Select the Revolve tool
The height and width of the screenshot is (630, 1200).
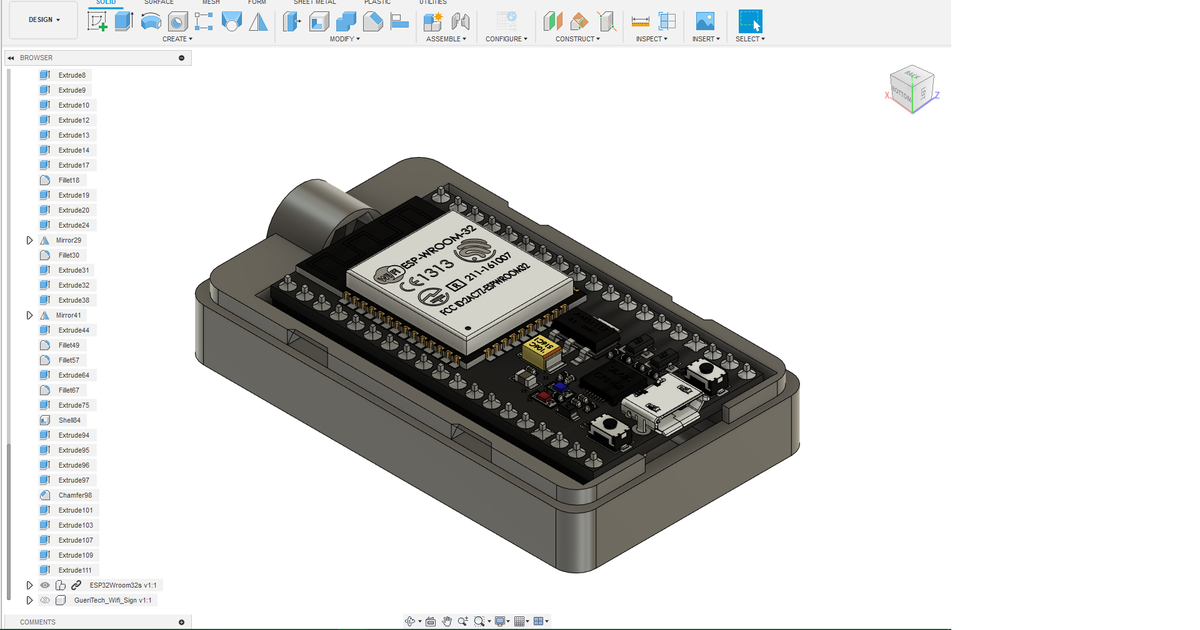pyautogui.click(x=150, y=21)
